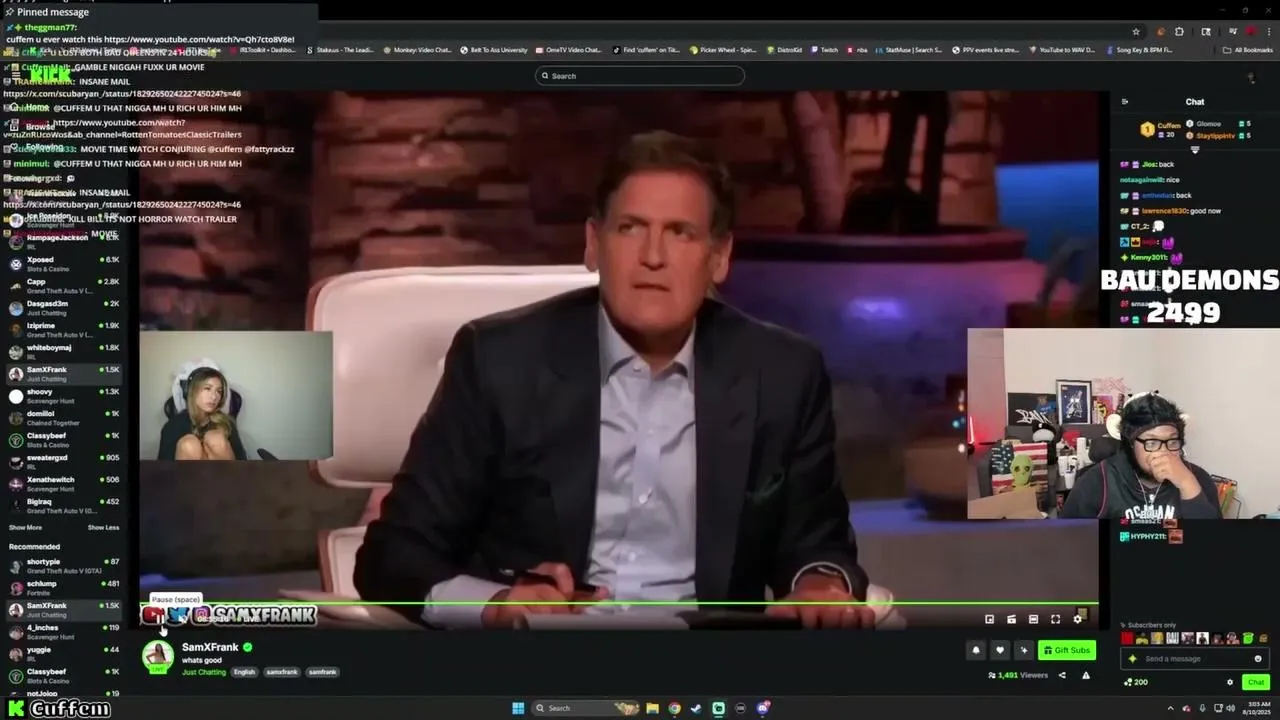Click Show More under followed channels
This screenshot has width=1280, height=720.
tap(25, 527)
